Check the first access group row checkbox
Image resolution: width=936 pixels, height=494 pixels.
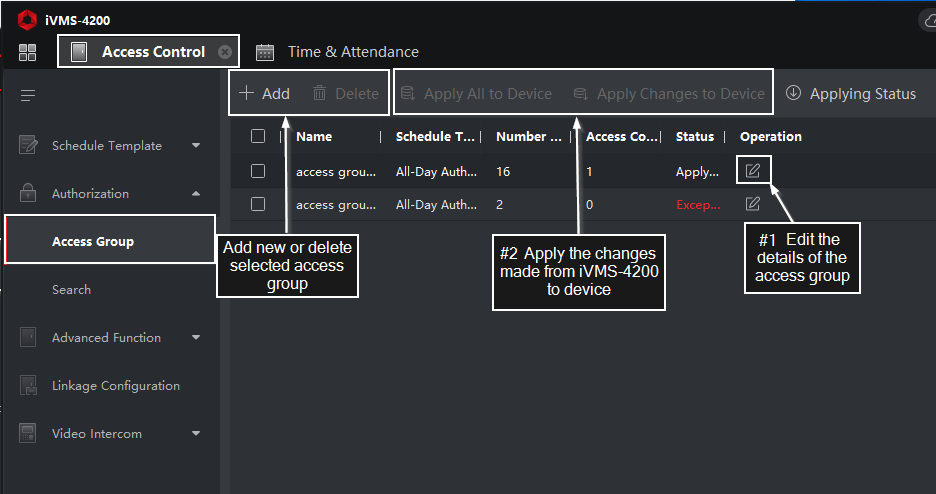[x=258, y=171]
